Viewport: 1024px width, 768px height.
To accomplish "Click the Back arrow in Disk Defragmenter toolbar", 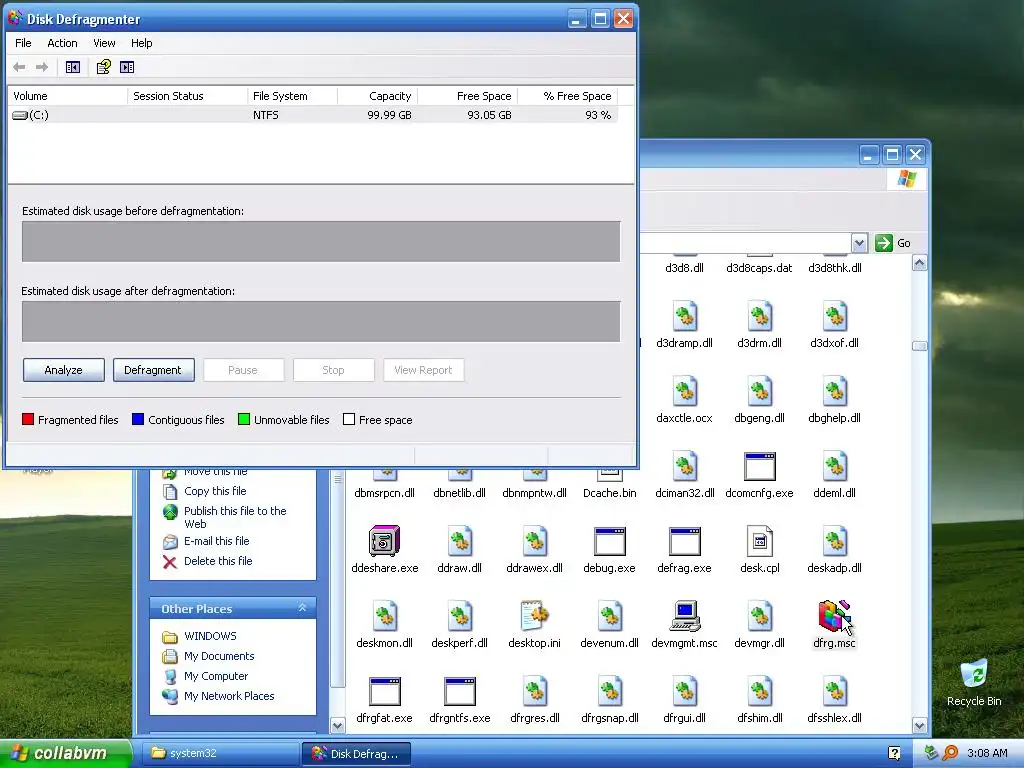I will point(20,67).
